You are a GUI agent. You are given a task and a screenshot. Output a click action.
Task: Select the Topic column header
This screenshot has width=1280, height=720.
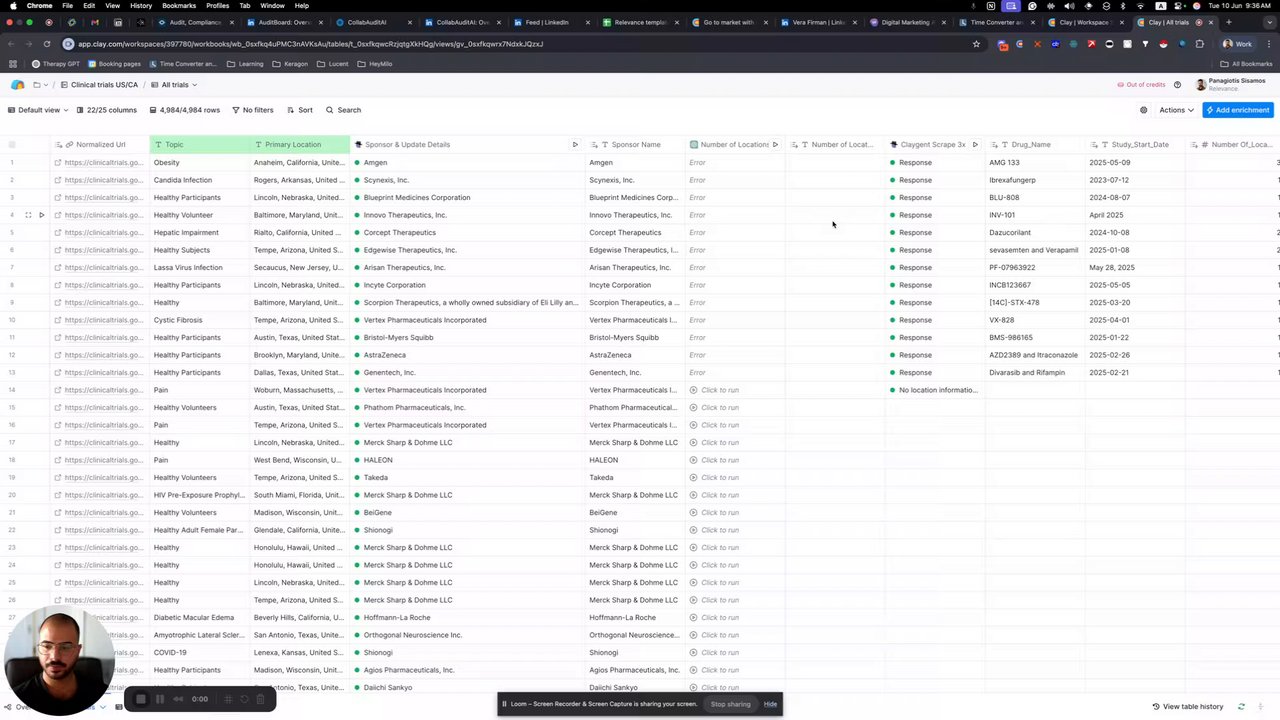pos(199,145)
